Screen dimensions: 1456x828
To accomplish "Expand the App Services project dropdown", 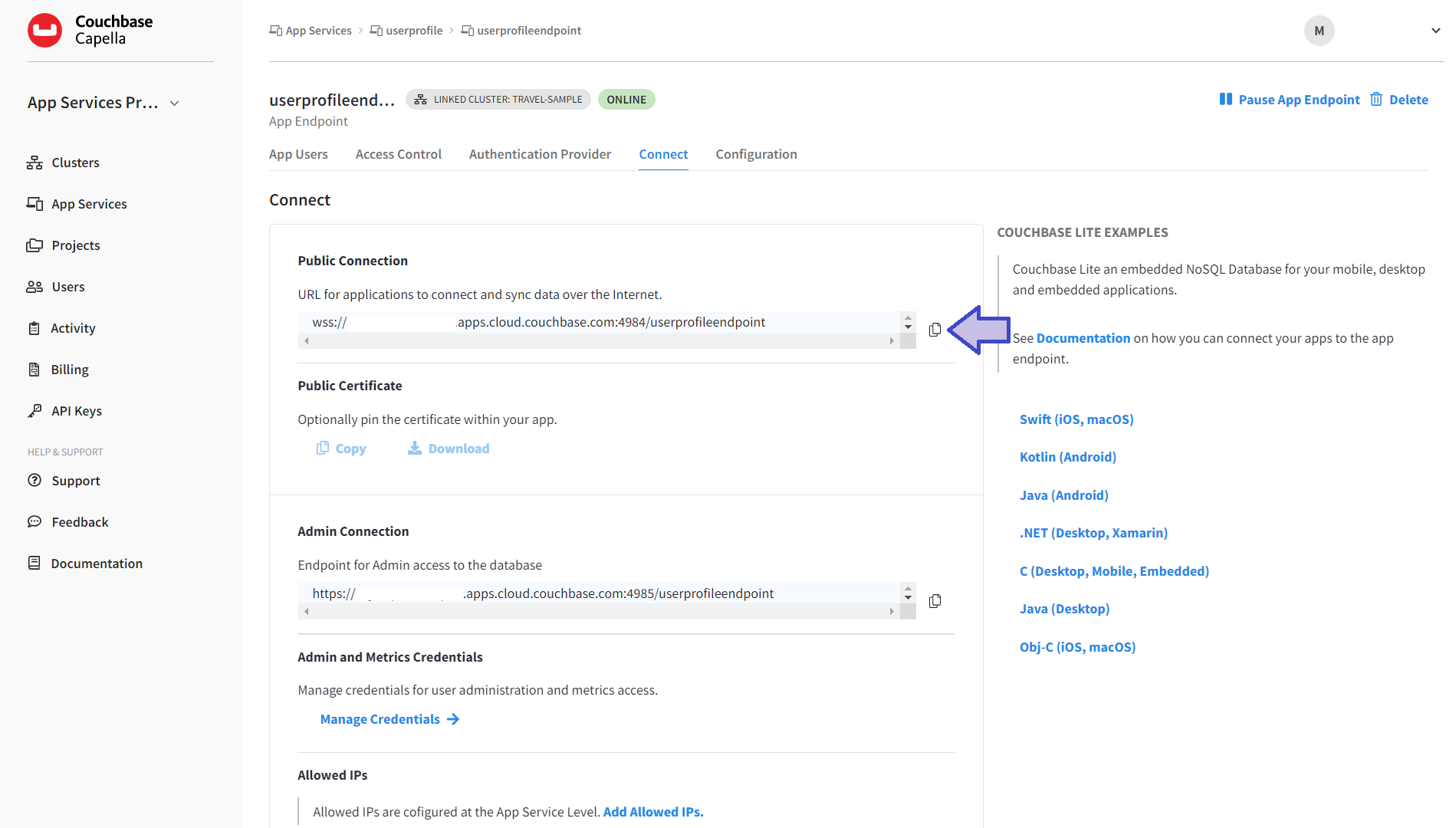I will coord(174,103).
